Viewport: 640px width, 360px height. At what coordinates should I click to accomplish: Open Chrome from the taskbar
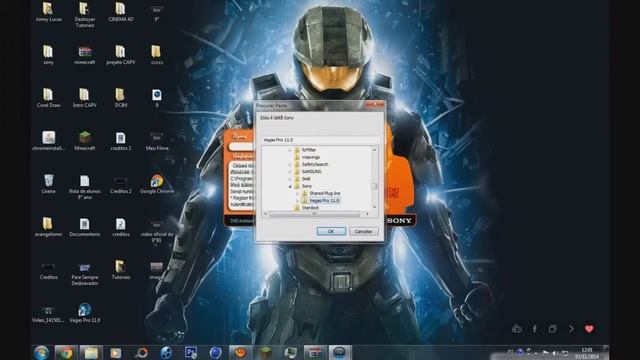pos(66,353)
